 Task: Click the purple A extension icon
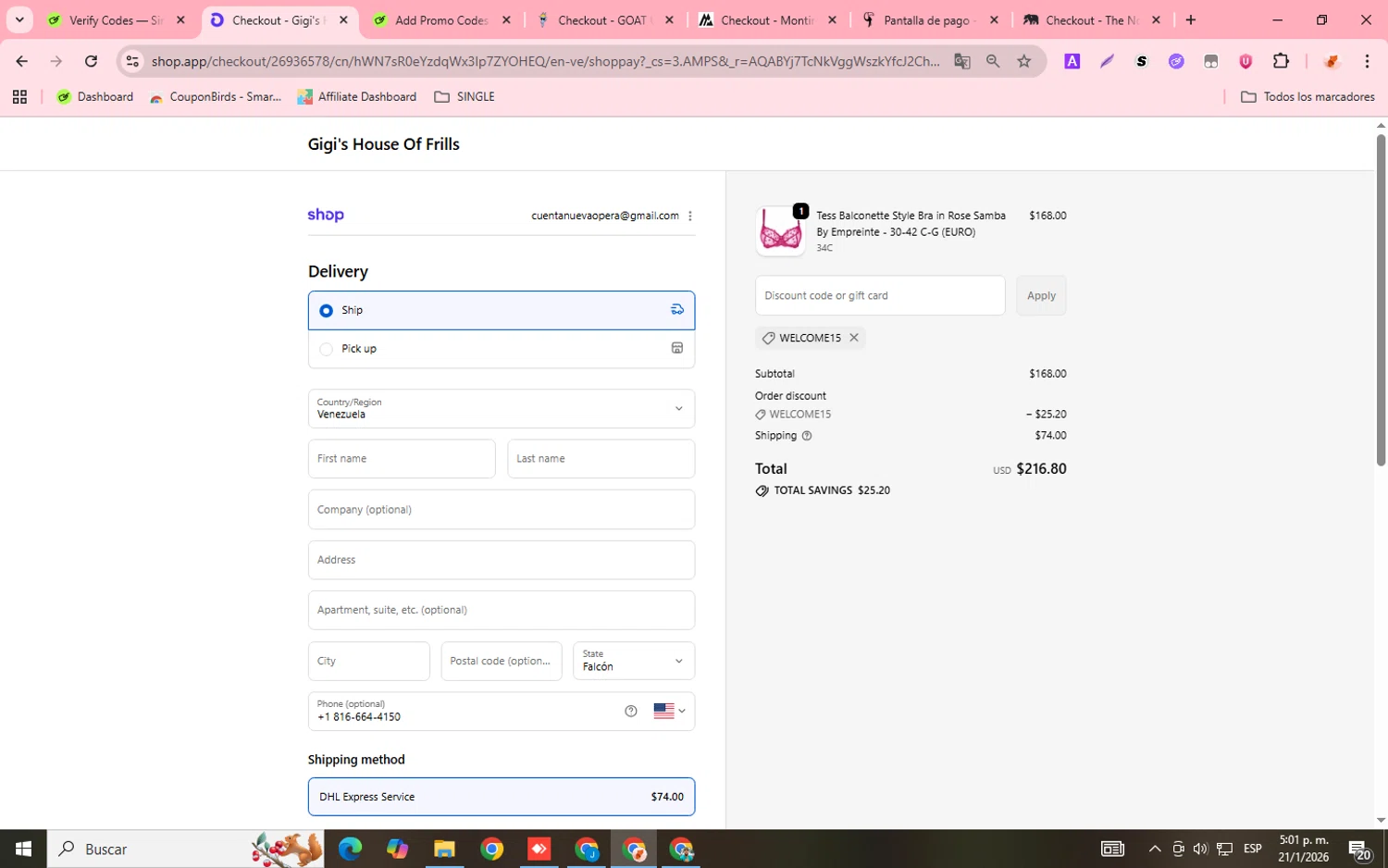pyautogui.click(x=1072, y=61)
